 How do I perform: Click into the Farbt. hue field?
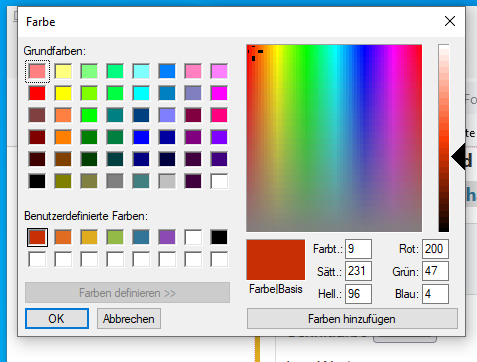point(358,249)
